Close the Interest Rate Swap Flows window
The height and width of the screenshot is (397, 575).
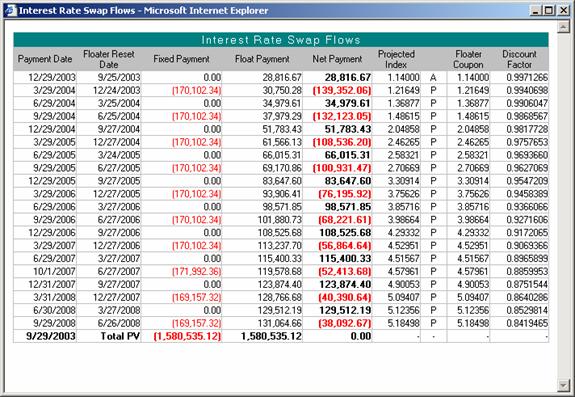tap(563, 10)
